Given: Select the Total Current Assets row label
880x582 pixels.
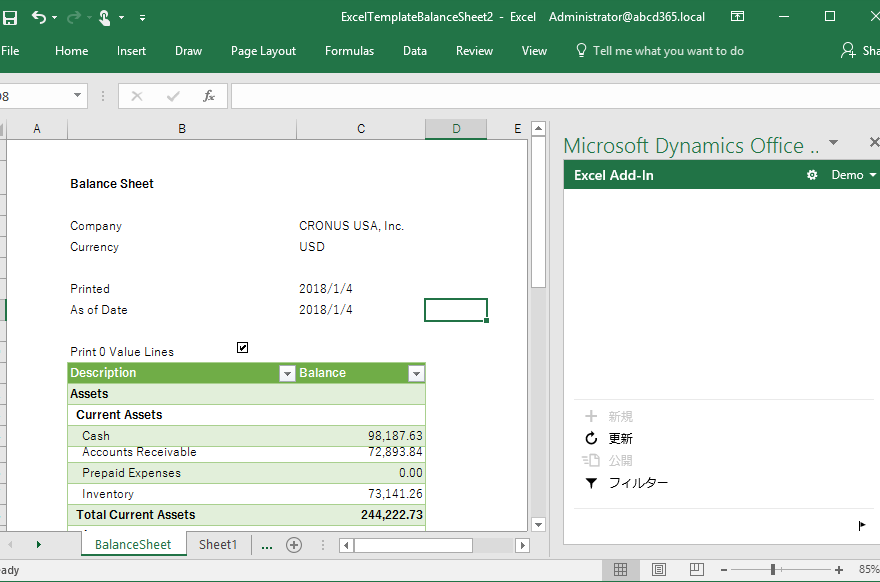Looking at the screenshot, I should pyautogui.click(x=136, y=515).
